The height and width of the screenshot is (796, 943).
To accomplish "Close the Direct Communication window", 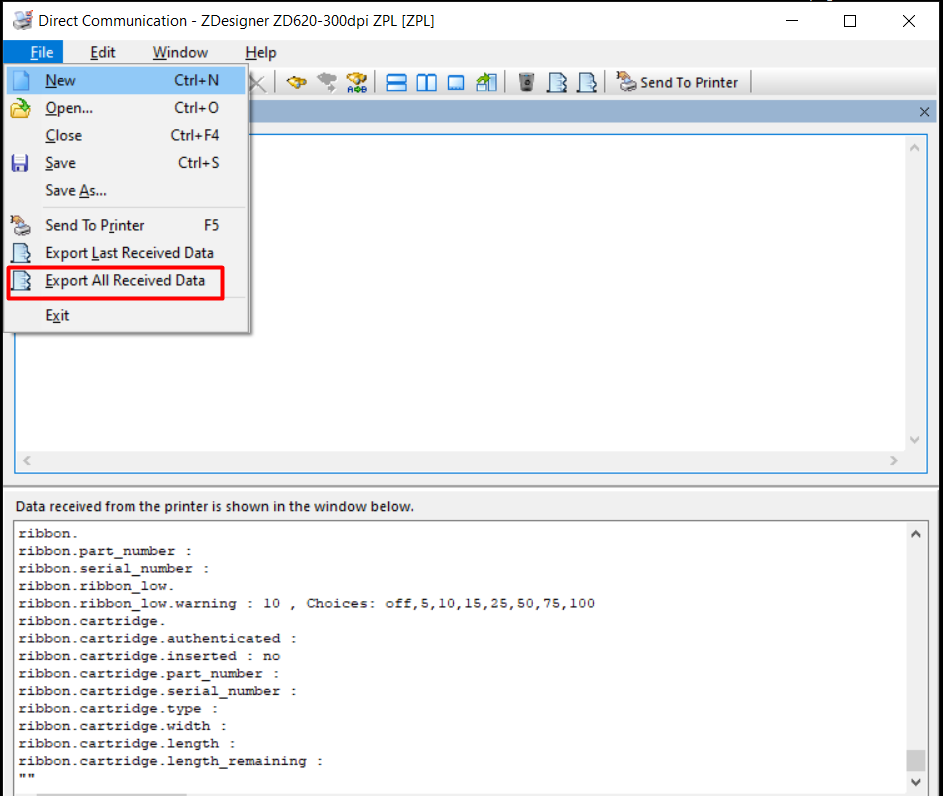I will pyautogui.click(x=909, y=21).
